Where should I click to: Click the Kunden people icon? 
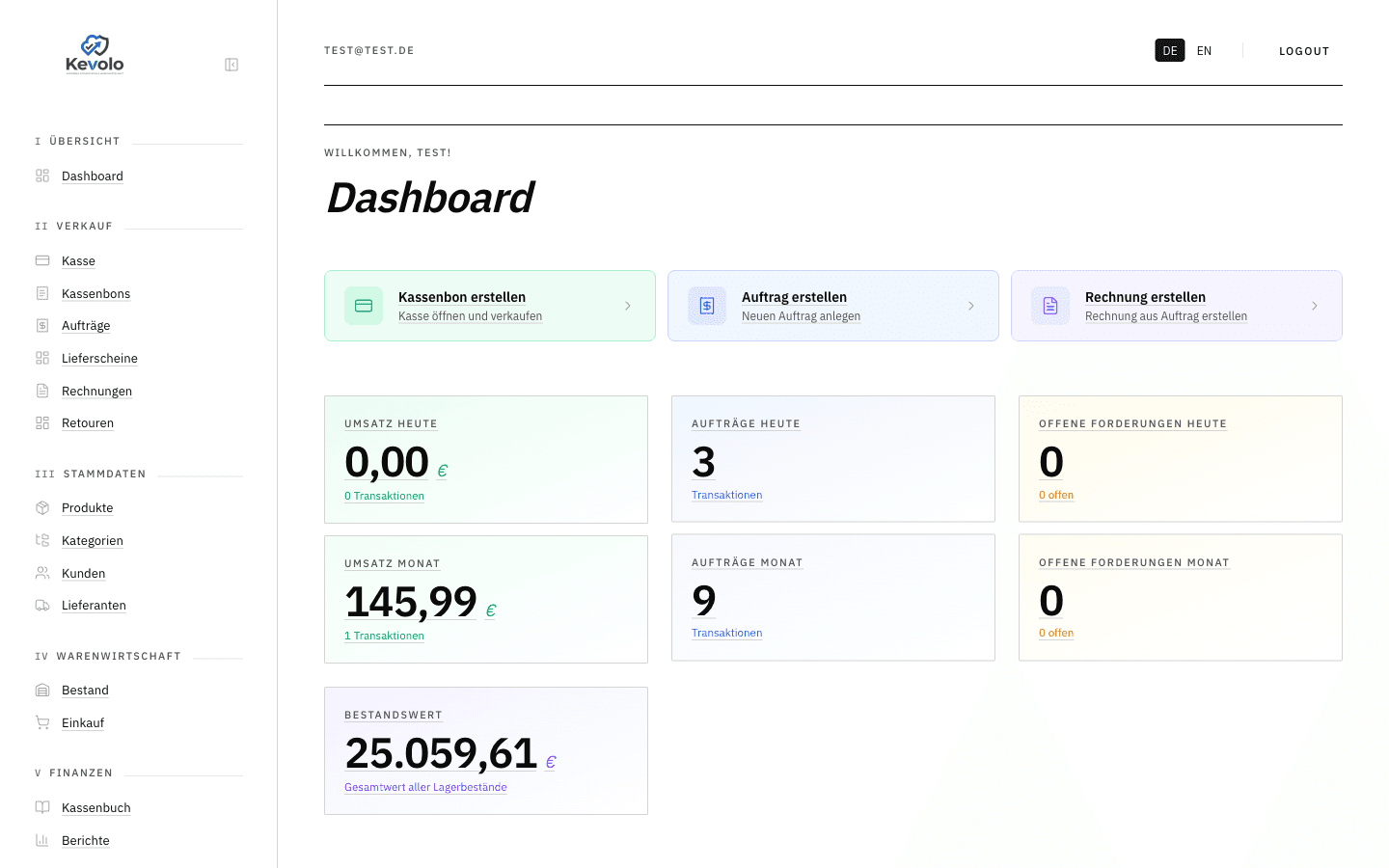[42, 573]
